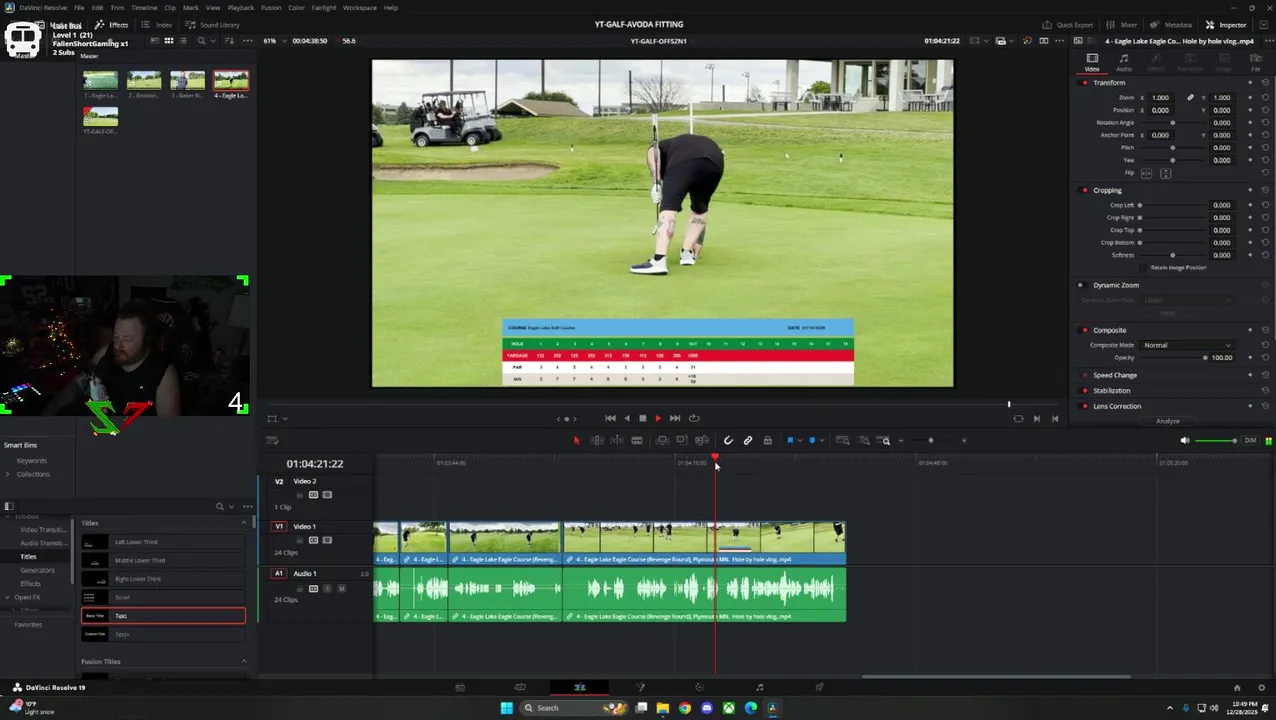The image size is (1276, 720).
Task: Activate the Dynamic Trim Mode tool
Action: pos(616,440)
